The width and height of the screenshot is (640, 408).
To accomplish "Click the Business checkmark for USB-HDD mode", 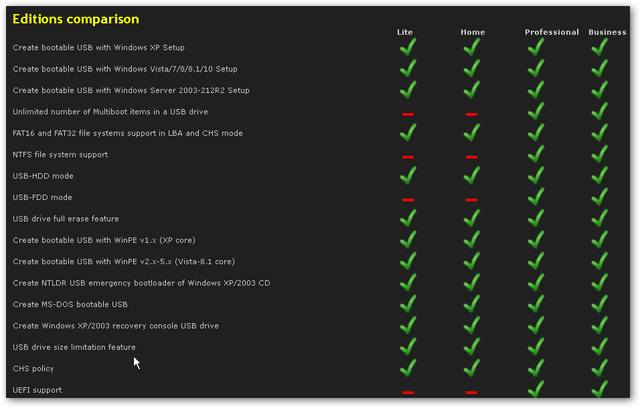I will 600,175.
